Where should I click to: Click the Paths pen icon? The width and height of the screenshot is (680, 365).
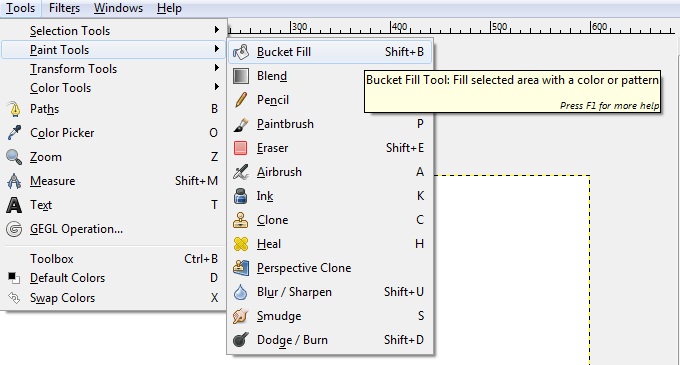(15, 109)
